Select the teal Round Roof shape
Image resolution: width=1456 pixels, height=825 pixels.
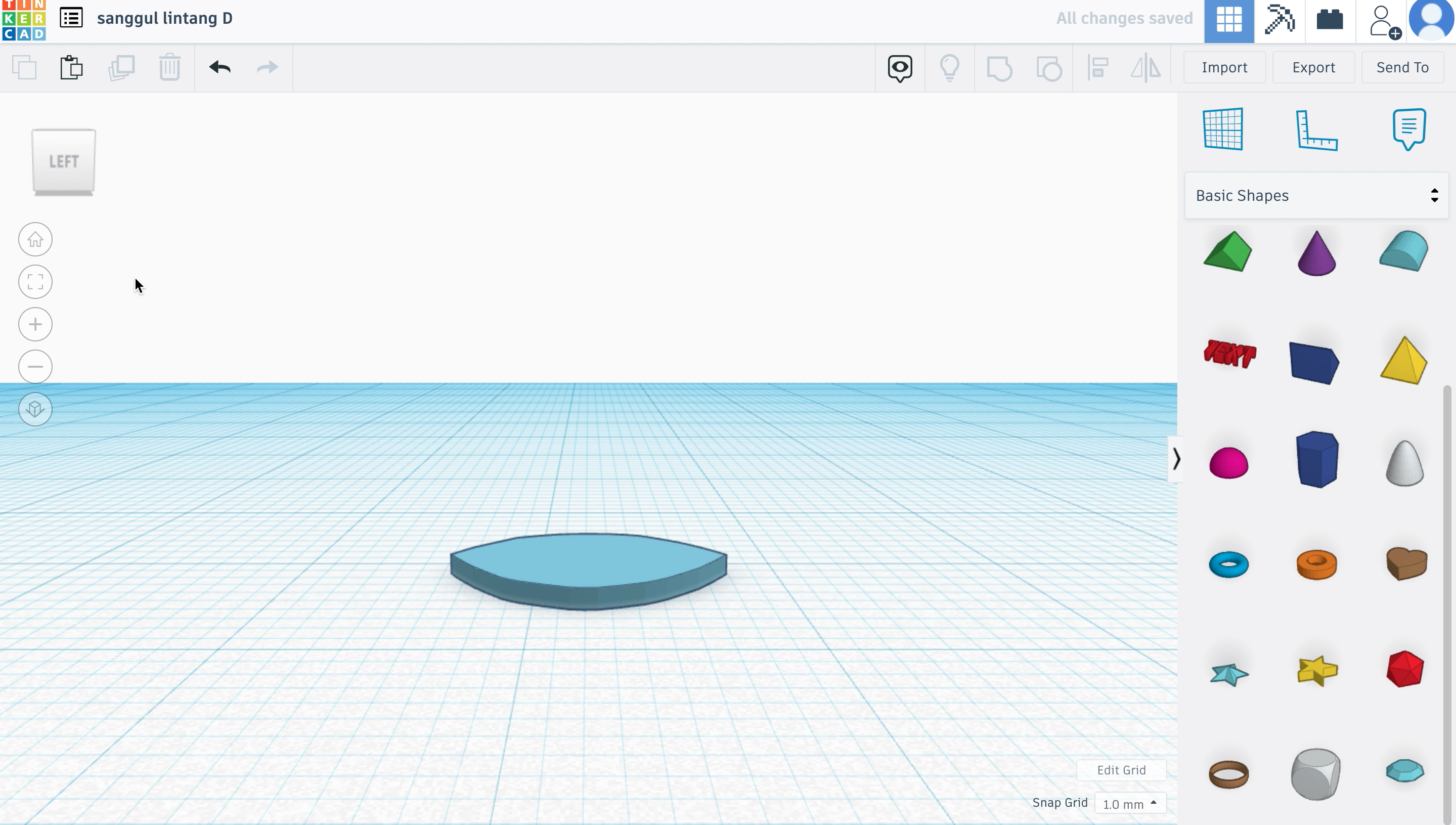pyautogui.click(x=1404, y=250)
